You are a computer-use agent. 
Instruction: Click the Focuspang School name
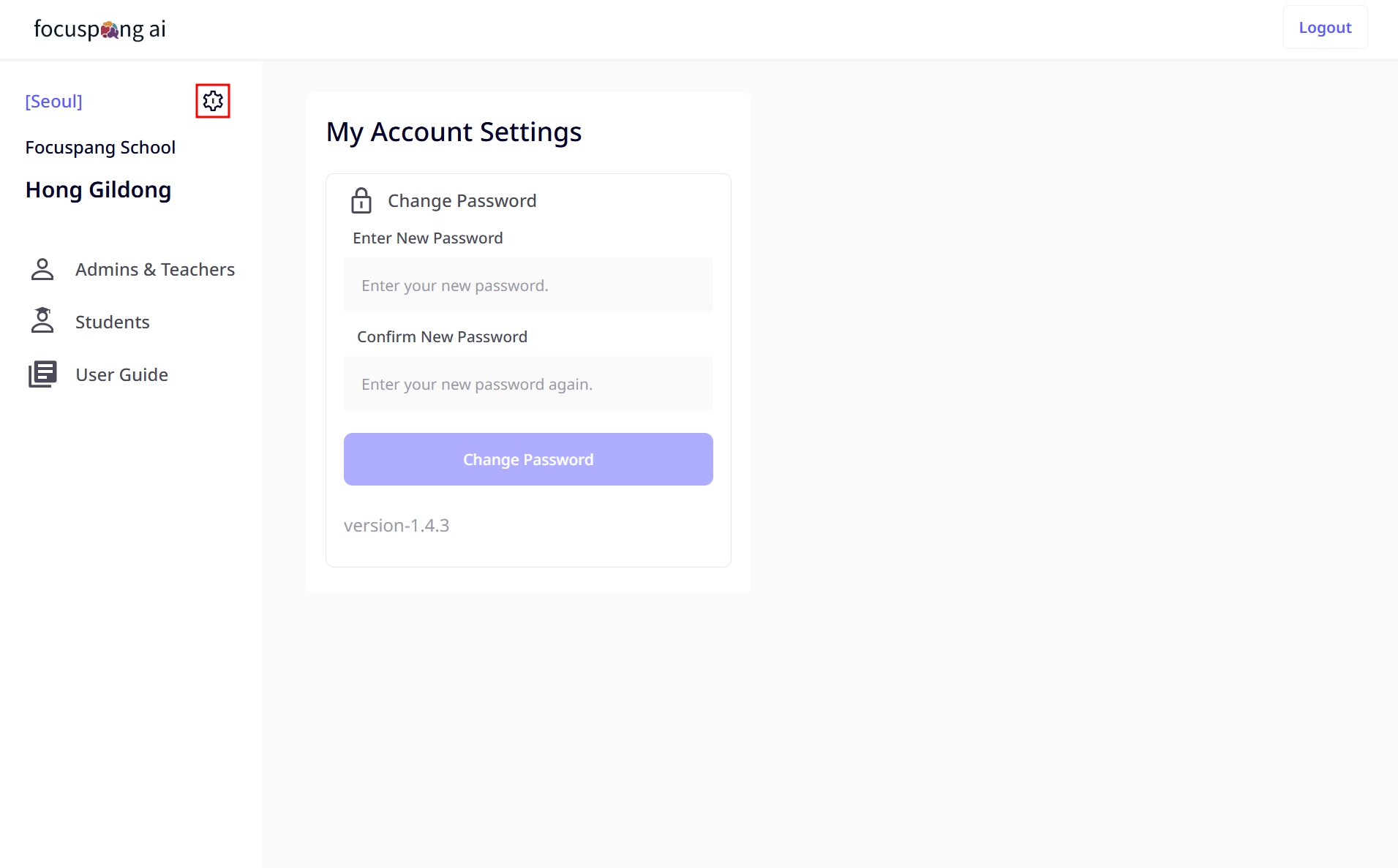click(x=100, y=148)
